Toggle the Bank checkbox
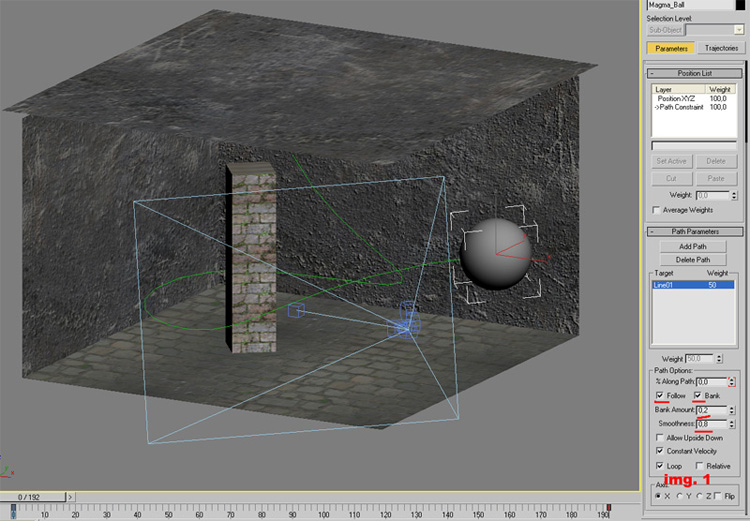 (697, 396)
